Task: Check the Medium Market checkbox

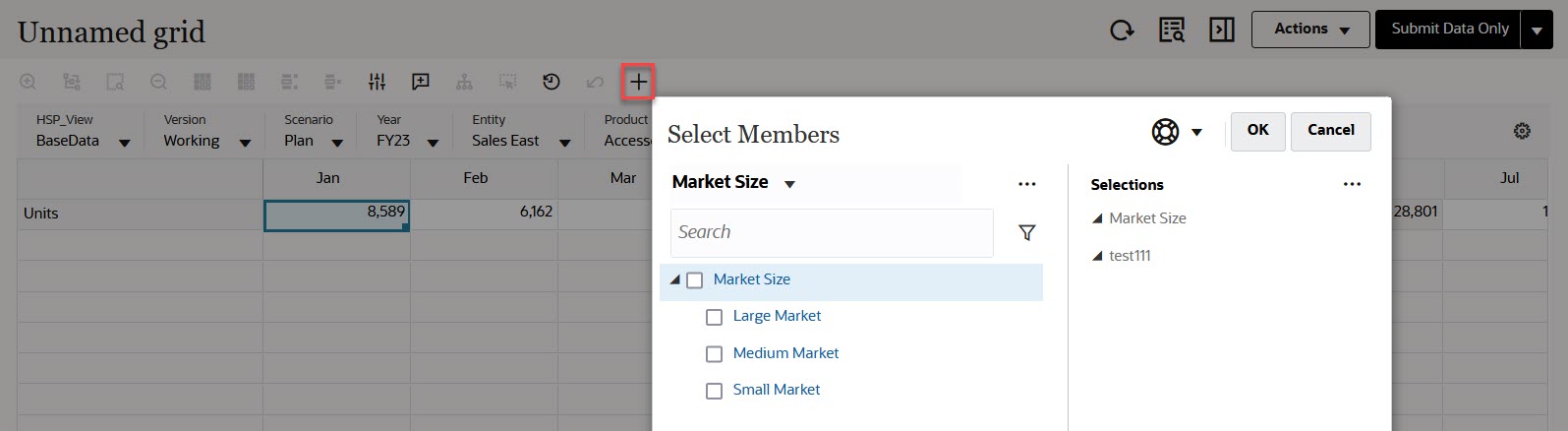Action: pyautogui.click(x=715, y=354)
